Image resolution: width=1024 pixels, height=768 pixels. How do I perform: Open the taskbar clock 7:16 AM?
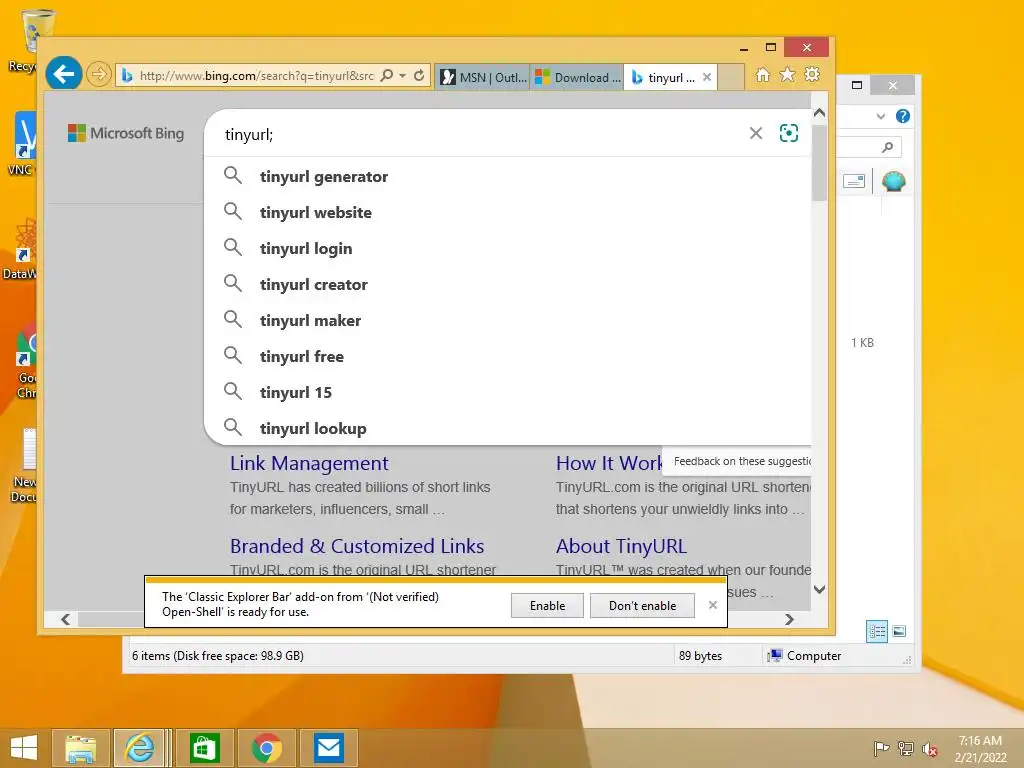(980, 748)
